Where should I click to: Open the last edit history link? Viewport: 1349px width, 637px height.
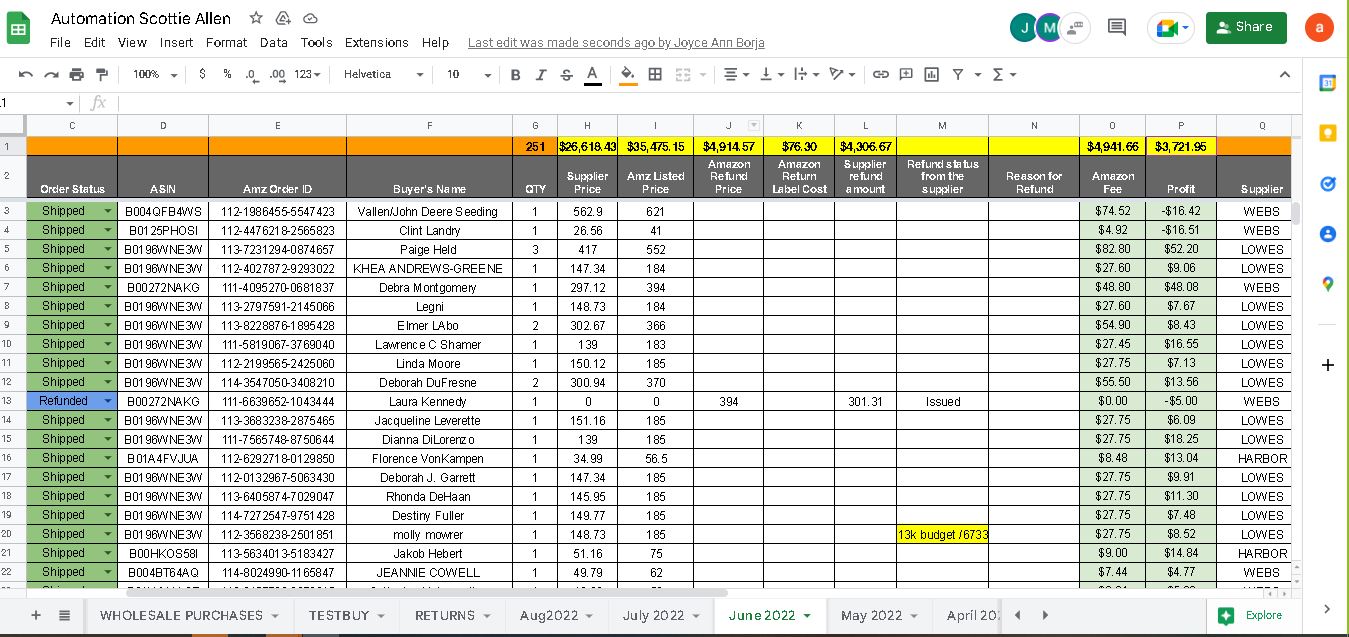[616, 43]
